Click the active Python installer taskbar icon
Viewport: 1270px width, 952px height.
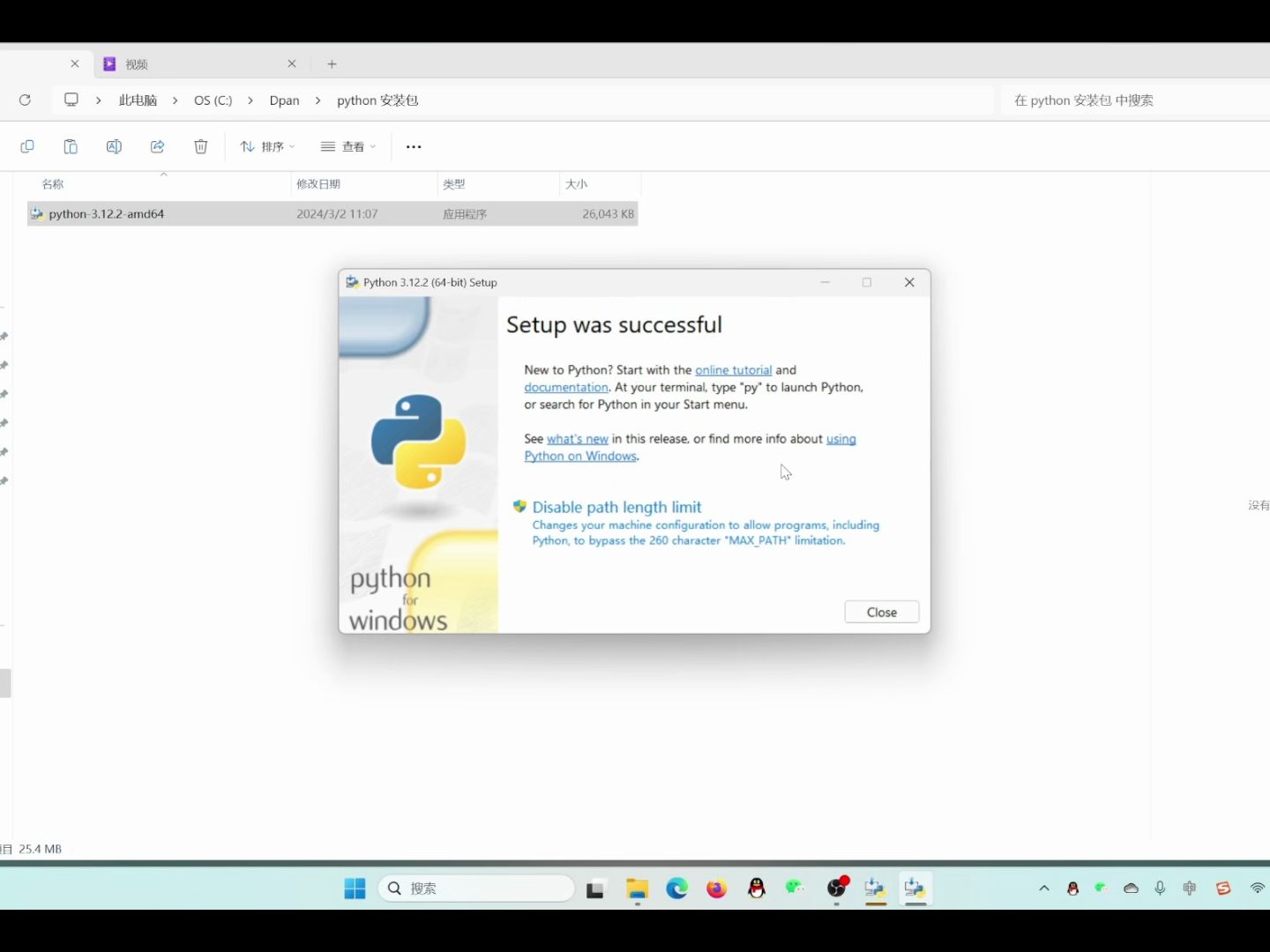[x=915, y=889]
